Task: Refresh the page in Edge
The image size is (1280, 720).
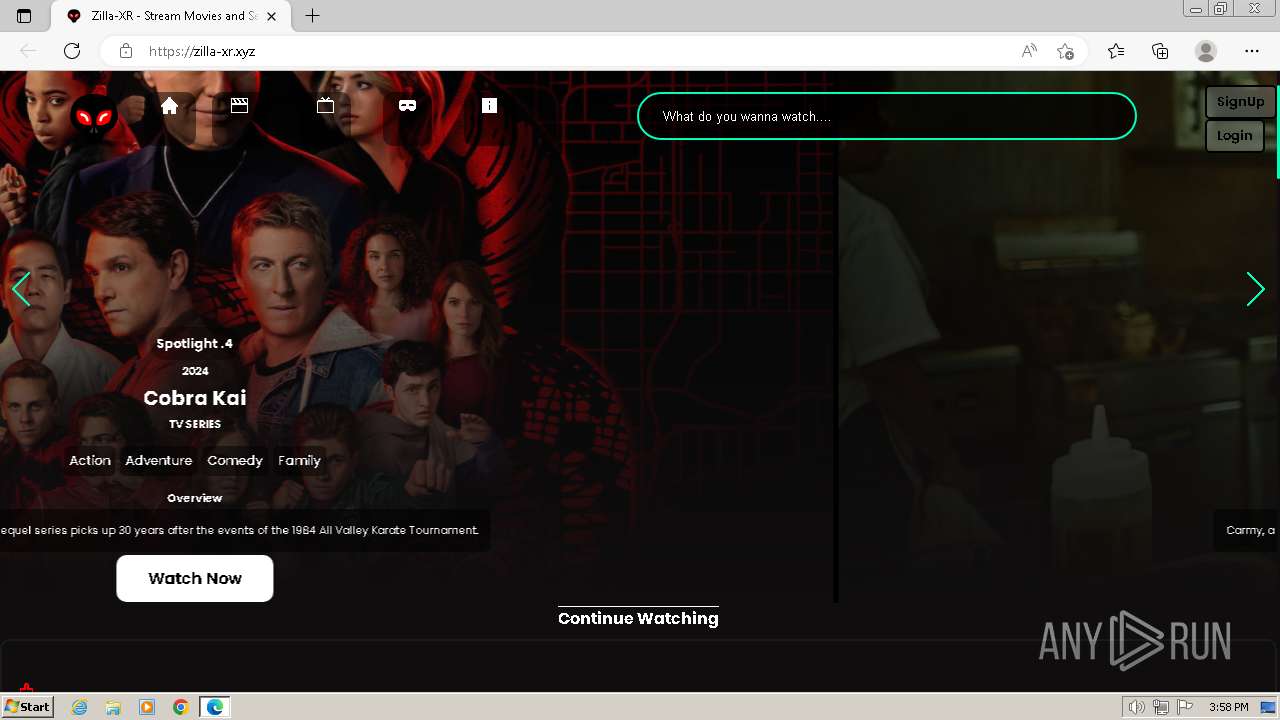Action: point(72,51)
